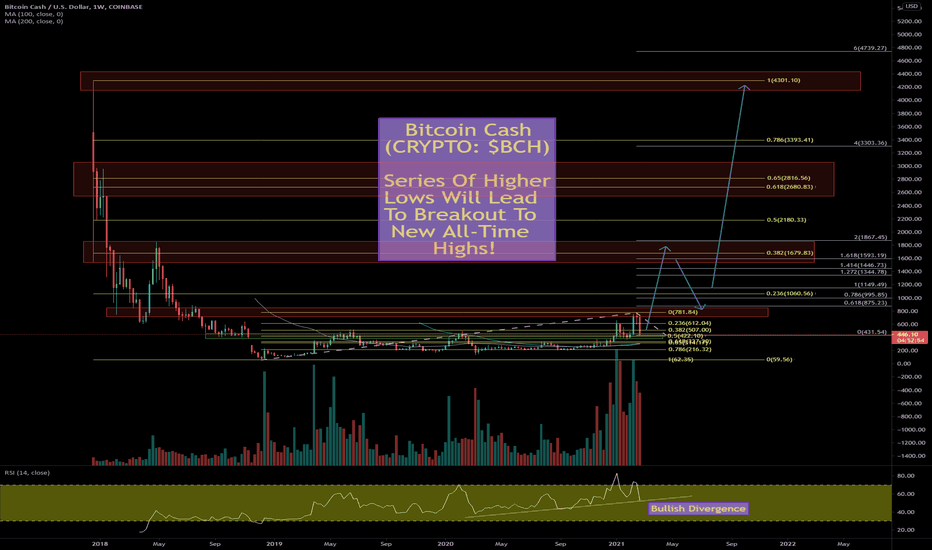The width and height of the screenshot is (932, 550).
Task: Click 4000.00 on the price axis
Action: click(909, 100)
